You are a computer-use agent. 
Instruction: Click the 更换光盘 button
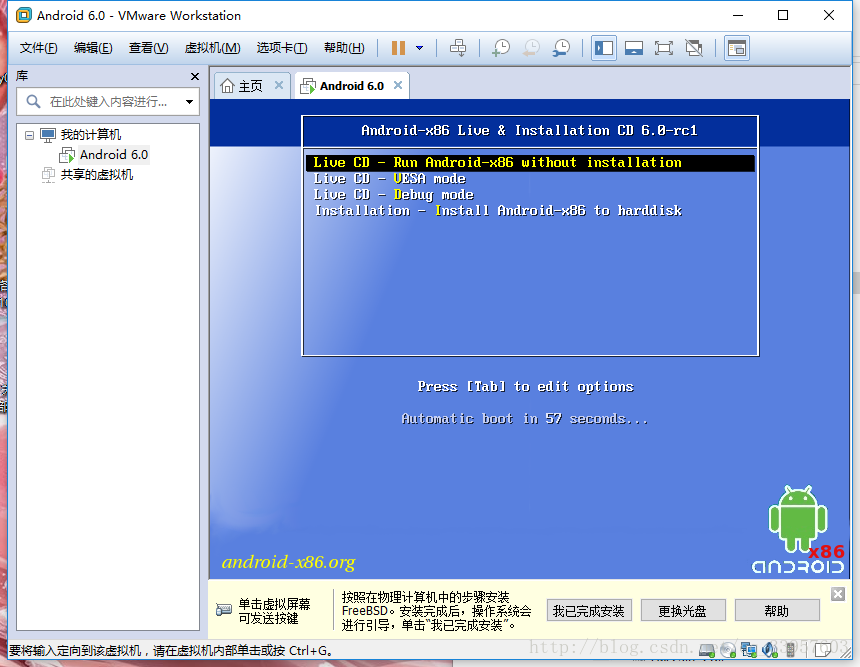click(683, 611)
